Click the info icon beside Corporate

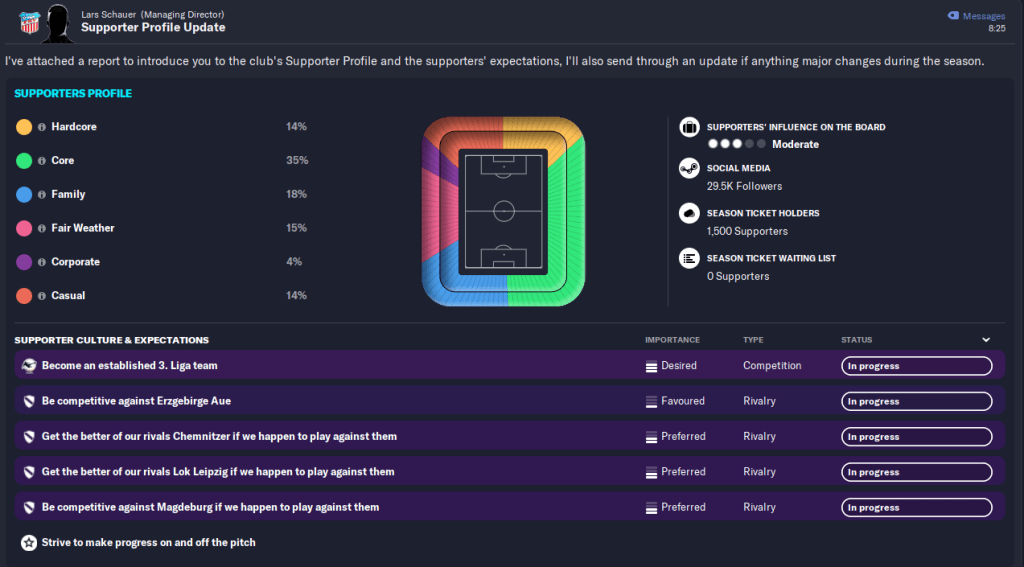point(42,262)
